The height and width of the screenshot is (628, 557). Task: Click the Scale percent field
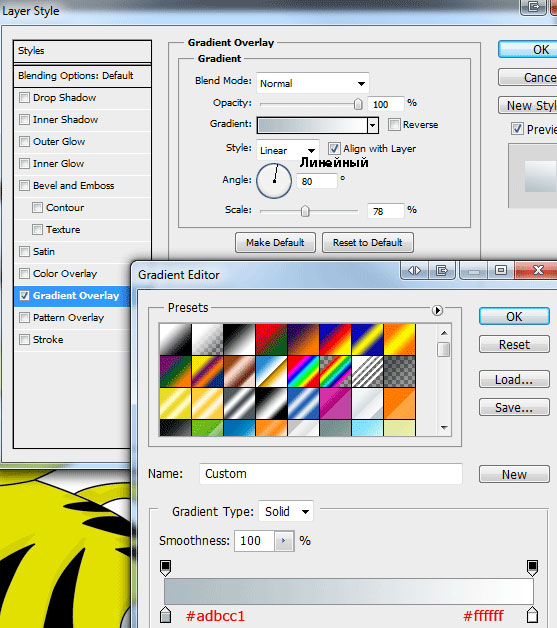coord(385,211)
